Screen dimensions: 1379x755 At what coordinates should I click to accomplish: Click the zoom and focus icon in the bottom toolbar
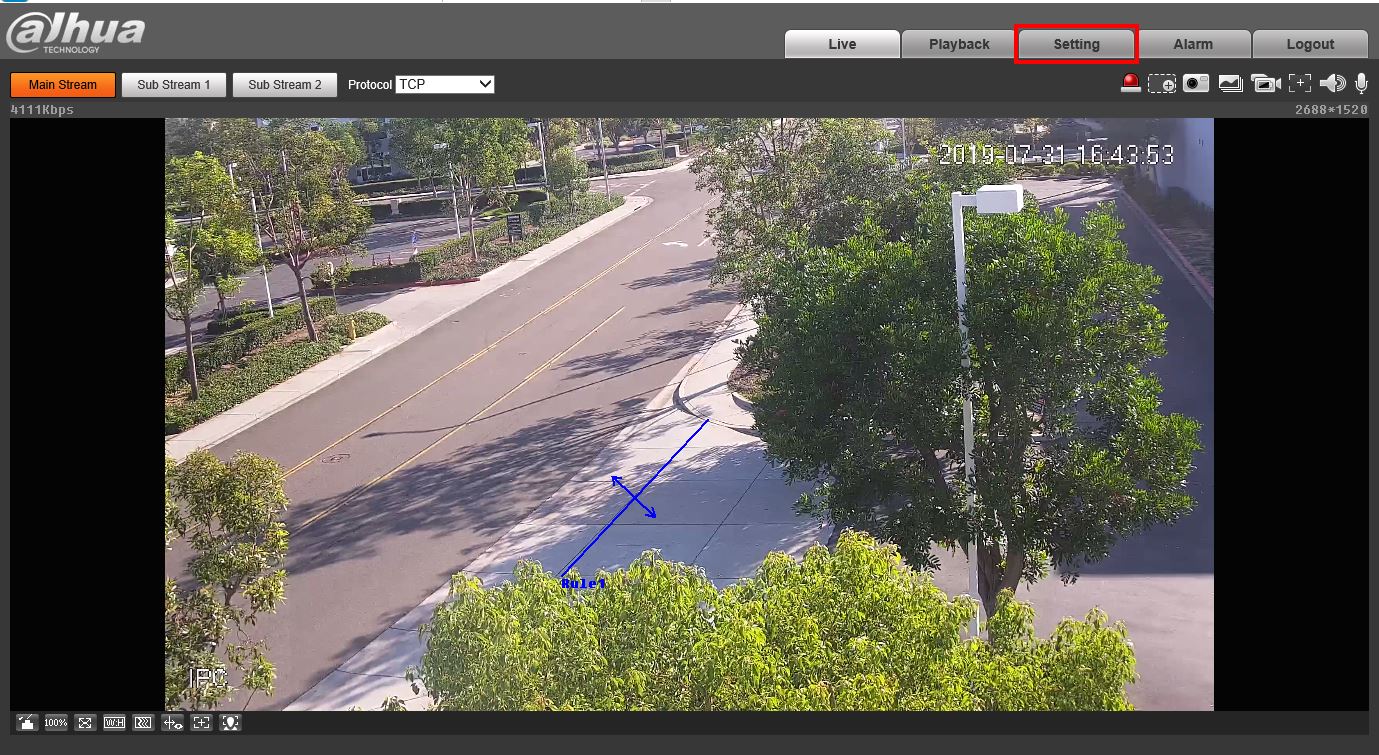click(201, 723)
